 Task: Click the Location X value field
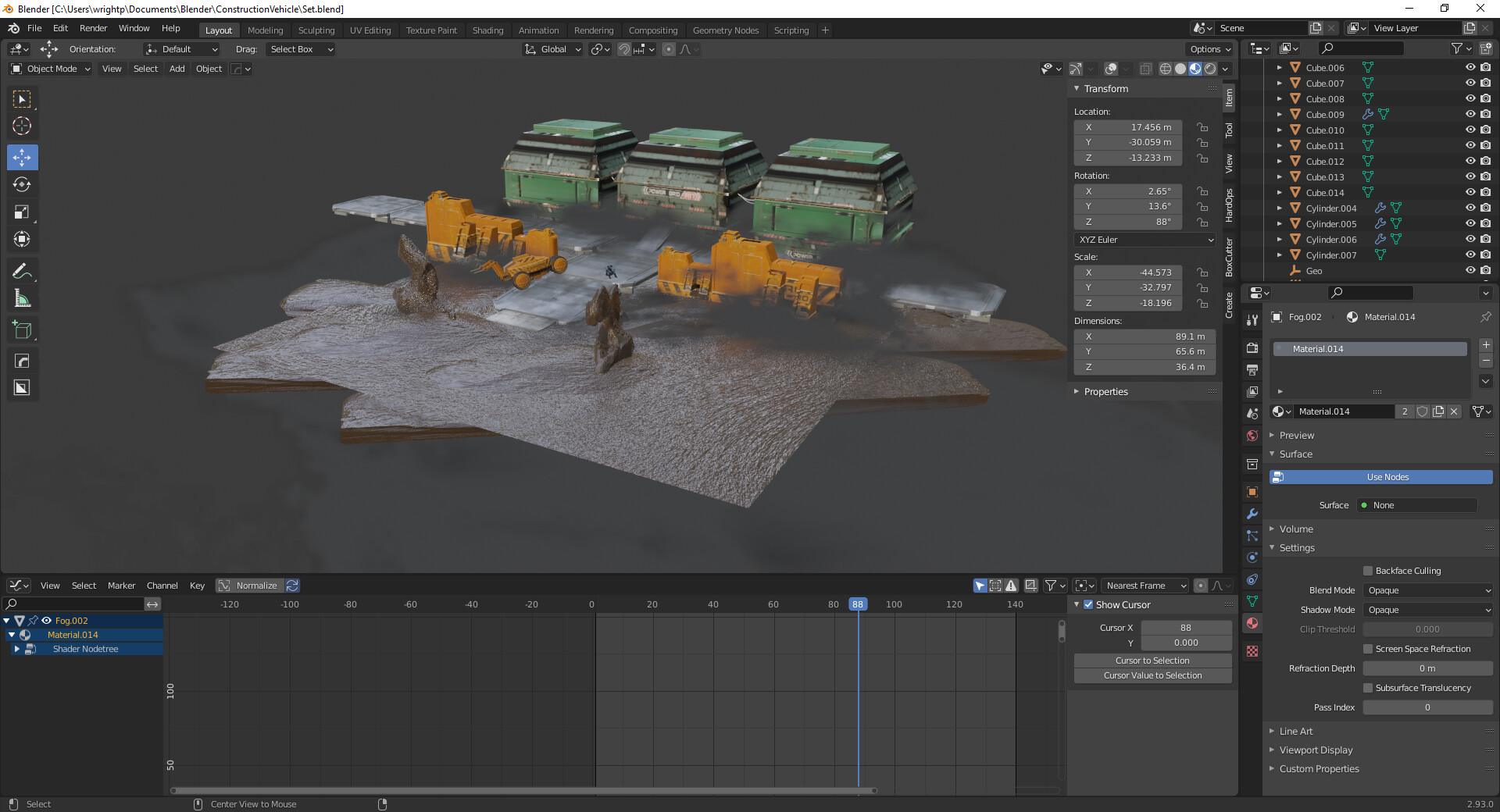(x=1128, y=127)
